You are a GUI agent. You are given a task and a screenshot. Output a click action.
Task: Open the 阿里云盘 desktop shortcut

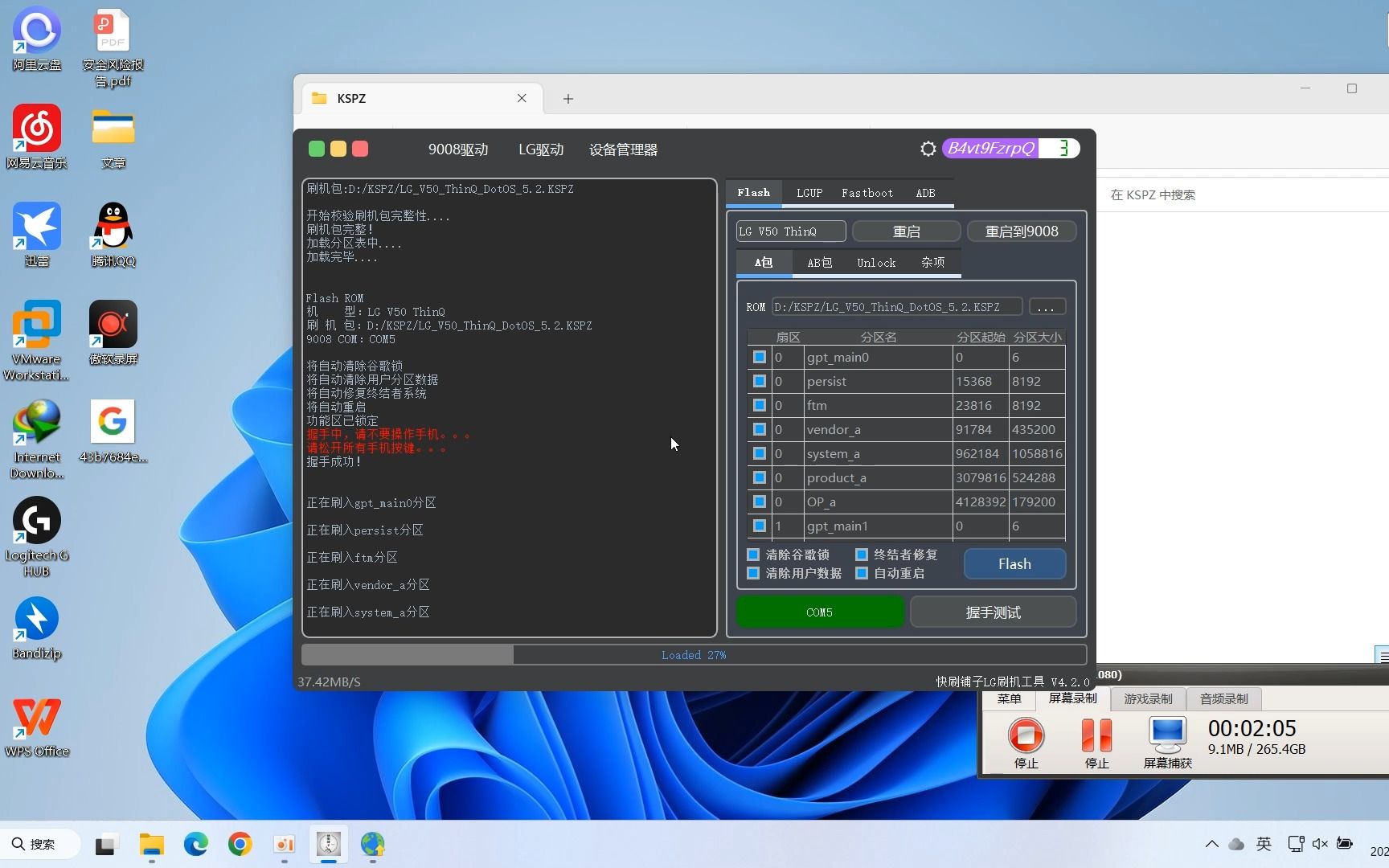(x=37, y=39)
